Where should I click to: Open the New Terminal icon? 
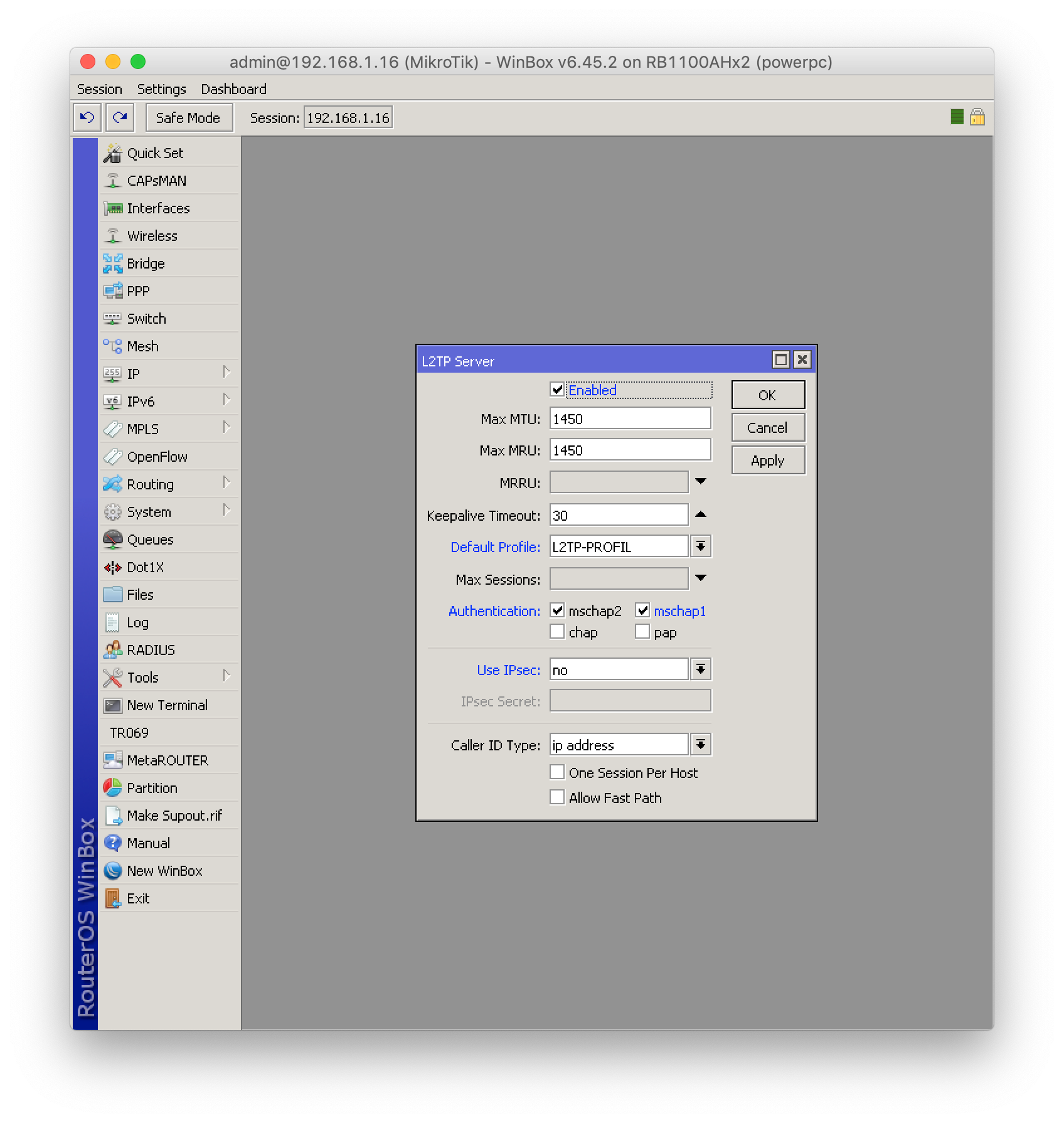coord(113,705)
